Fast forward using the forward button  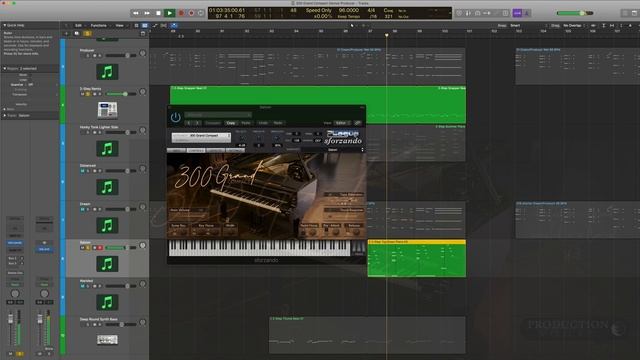147,13
